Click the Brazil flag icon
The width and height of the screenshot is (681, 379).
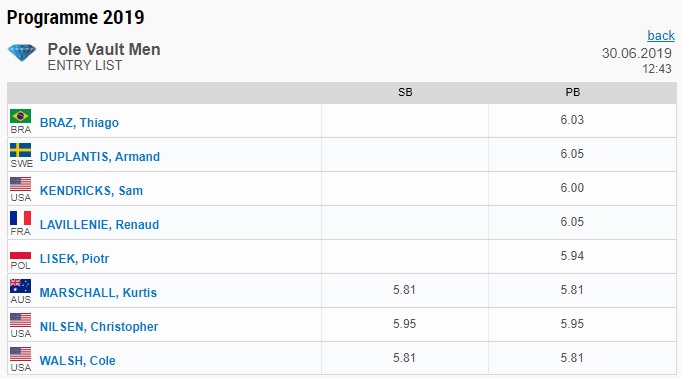pyautogui.click(x=20, y=116)
